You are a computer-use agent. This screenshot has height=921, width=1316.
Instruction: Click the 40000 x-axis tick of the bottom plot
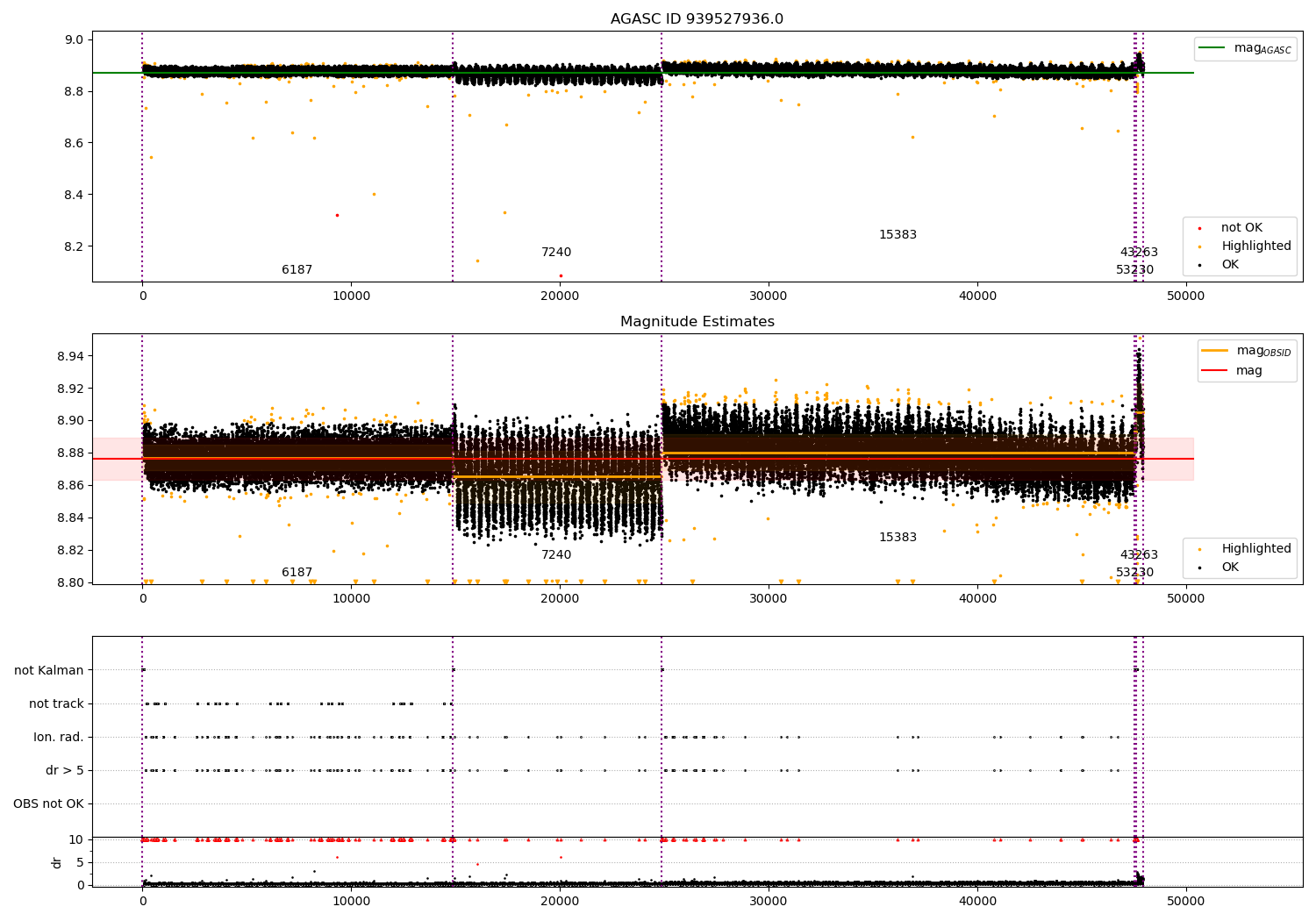coord(977,901)
